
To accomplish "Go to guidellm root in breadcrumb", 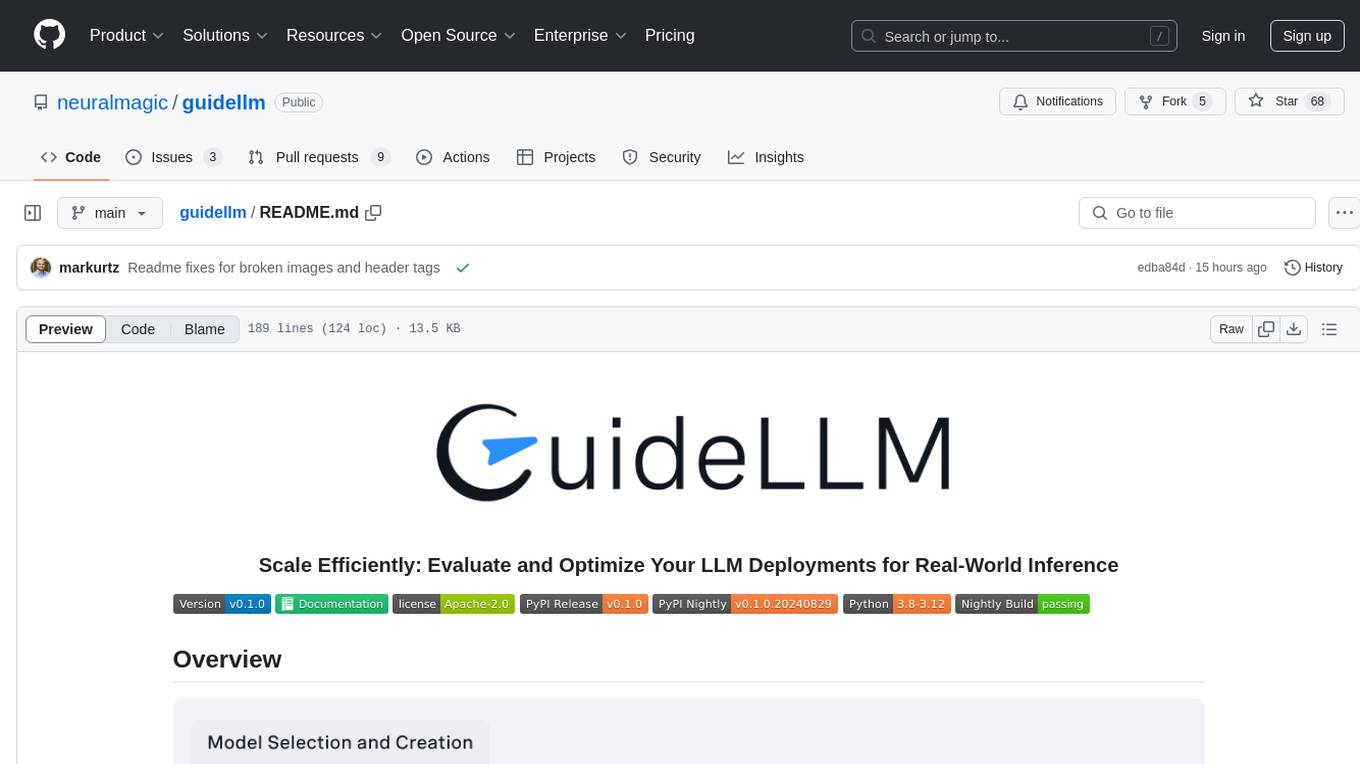I will tap(213, 213).
